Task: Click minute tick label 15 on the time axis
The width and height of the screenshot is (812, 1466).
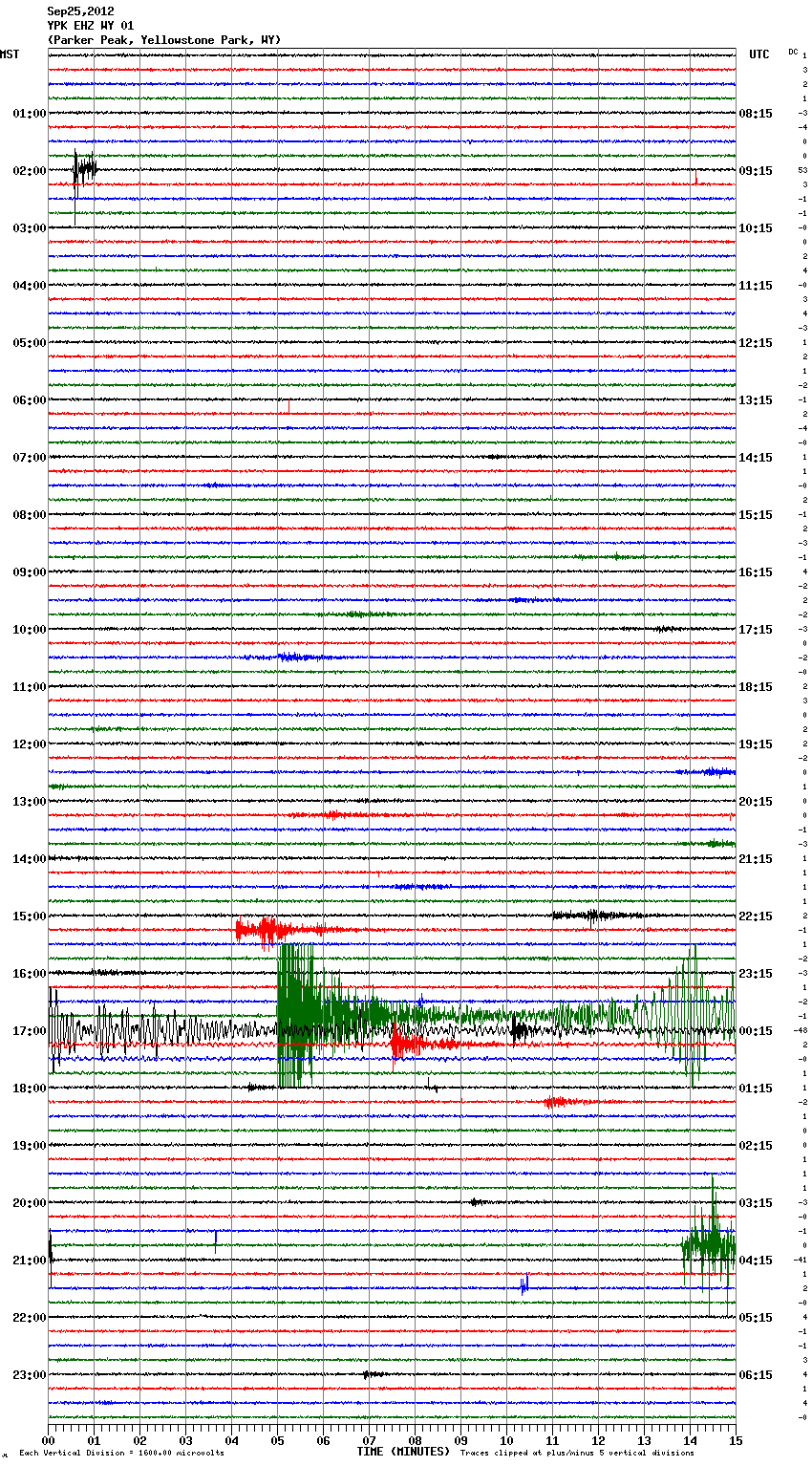Action: tap(736, 1440)
